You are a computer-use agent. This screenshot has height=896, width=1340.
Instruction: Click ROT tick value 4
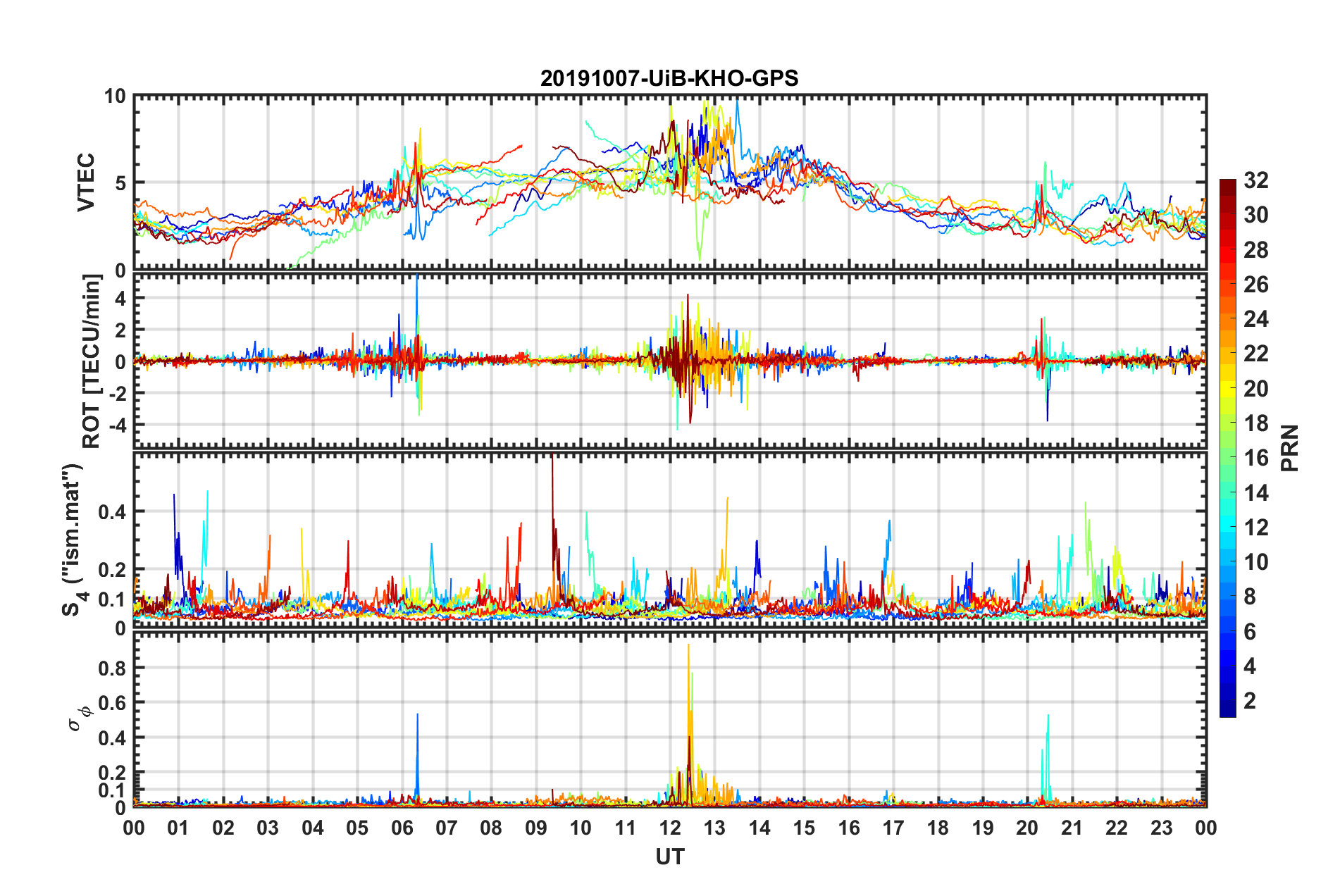tap(120, 298)
